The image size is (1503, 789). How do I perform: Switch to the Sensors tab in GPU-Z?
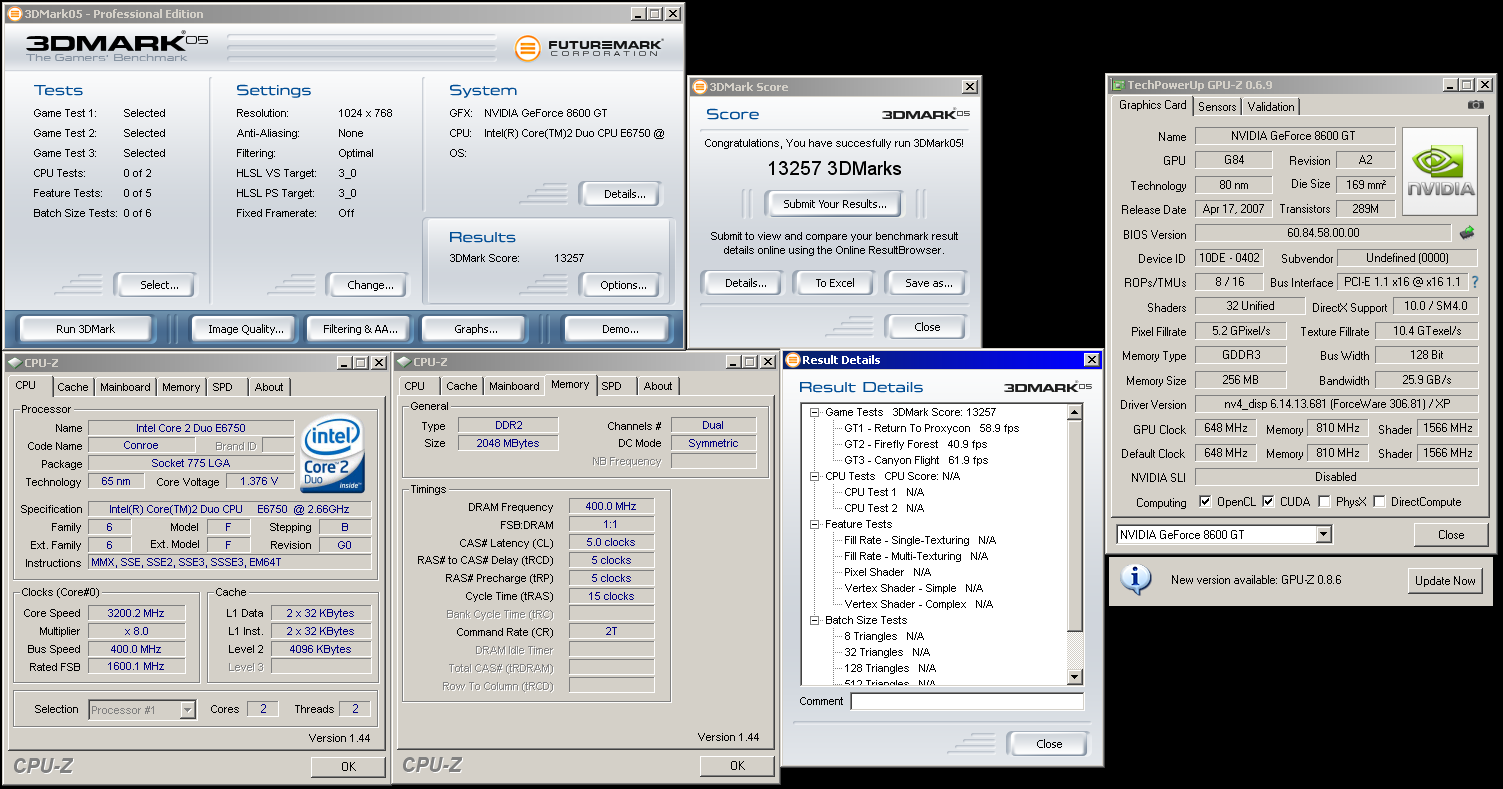click(1217, 106)
